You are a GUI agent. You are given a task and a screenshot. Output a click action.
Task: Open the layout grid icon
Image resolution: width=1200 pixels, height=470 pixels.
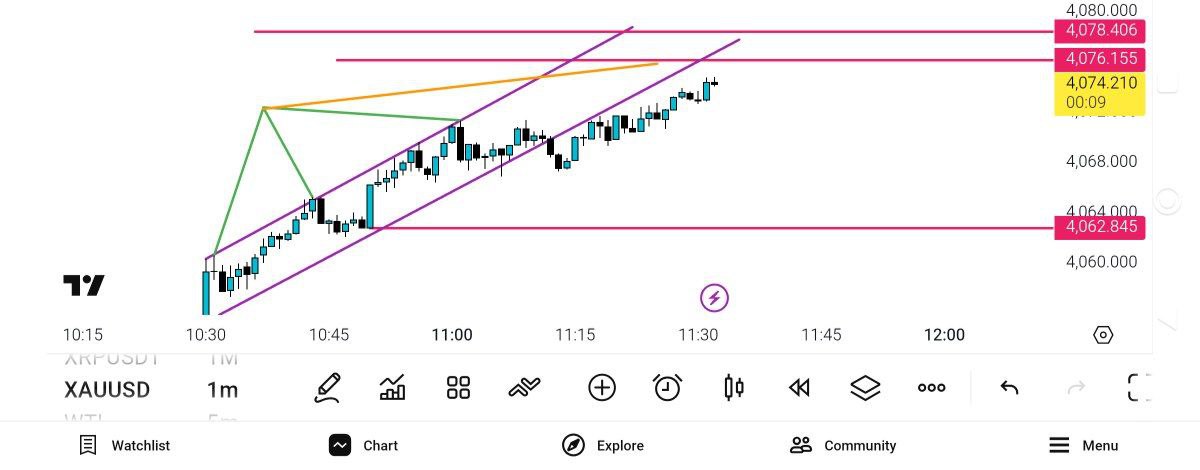tap(458, 387)
